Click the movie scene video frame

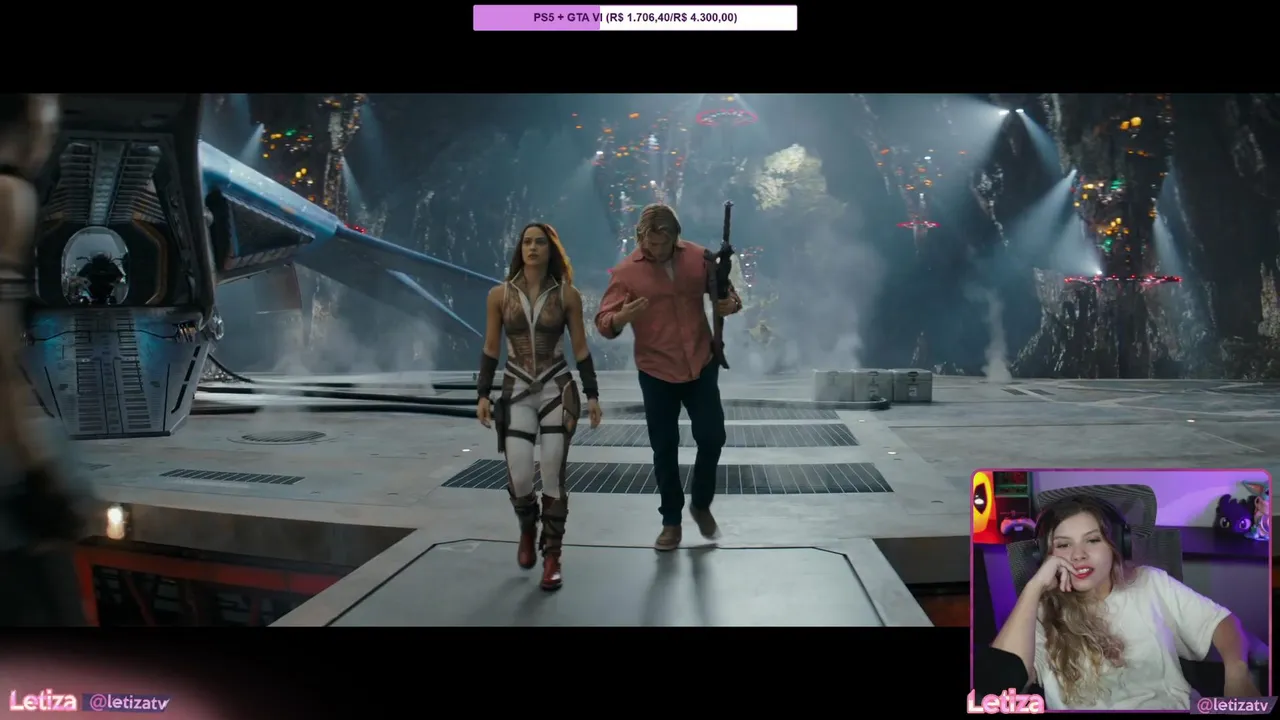coord(640,360)
